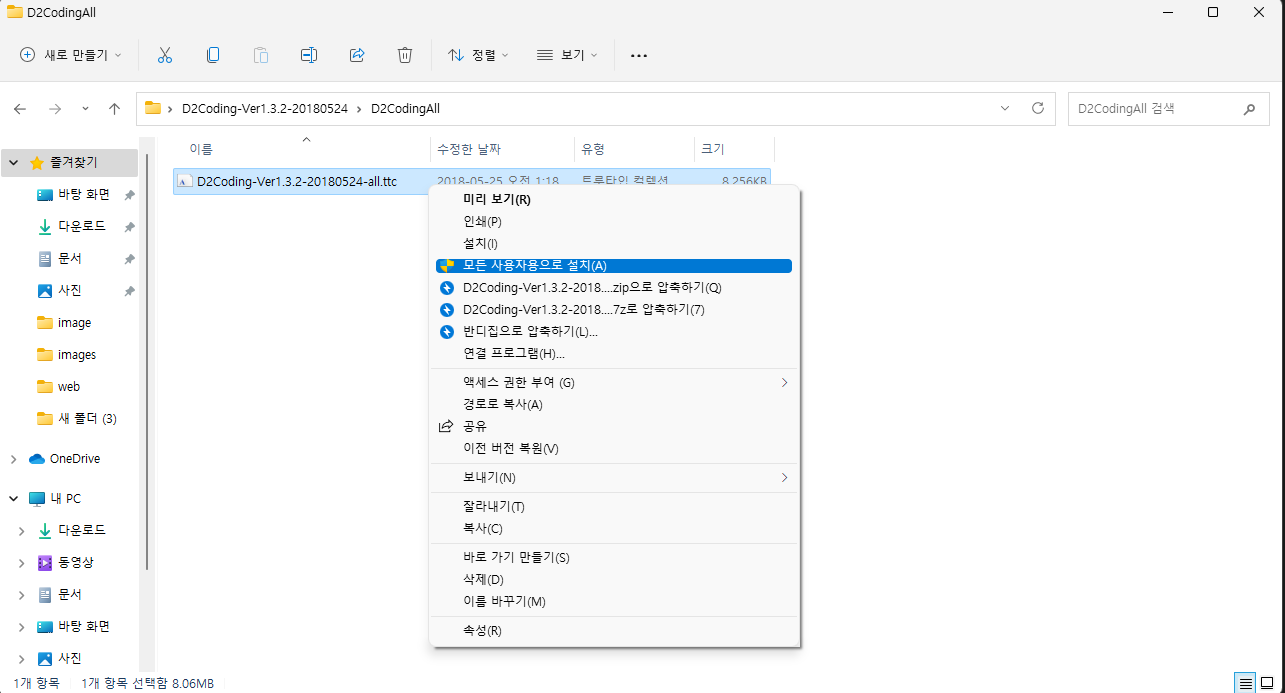Click the share icon beside 공유
This screenshot has height=693, width=1285.
pyautogui.click(x=446, y=426)
